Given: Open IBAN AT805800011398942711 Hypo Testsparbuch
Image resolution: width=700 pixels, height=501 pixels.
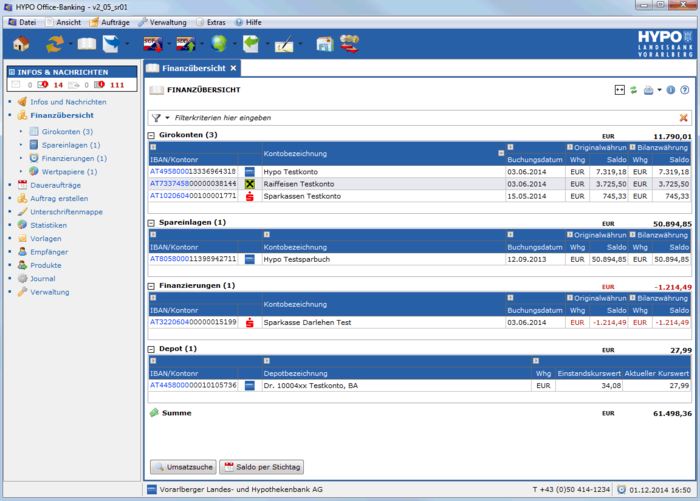Looking at the screenshot, I should click(193, 259).
